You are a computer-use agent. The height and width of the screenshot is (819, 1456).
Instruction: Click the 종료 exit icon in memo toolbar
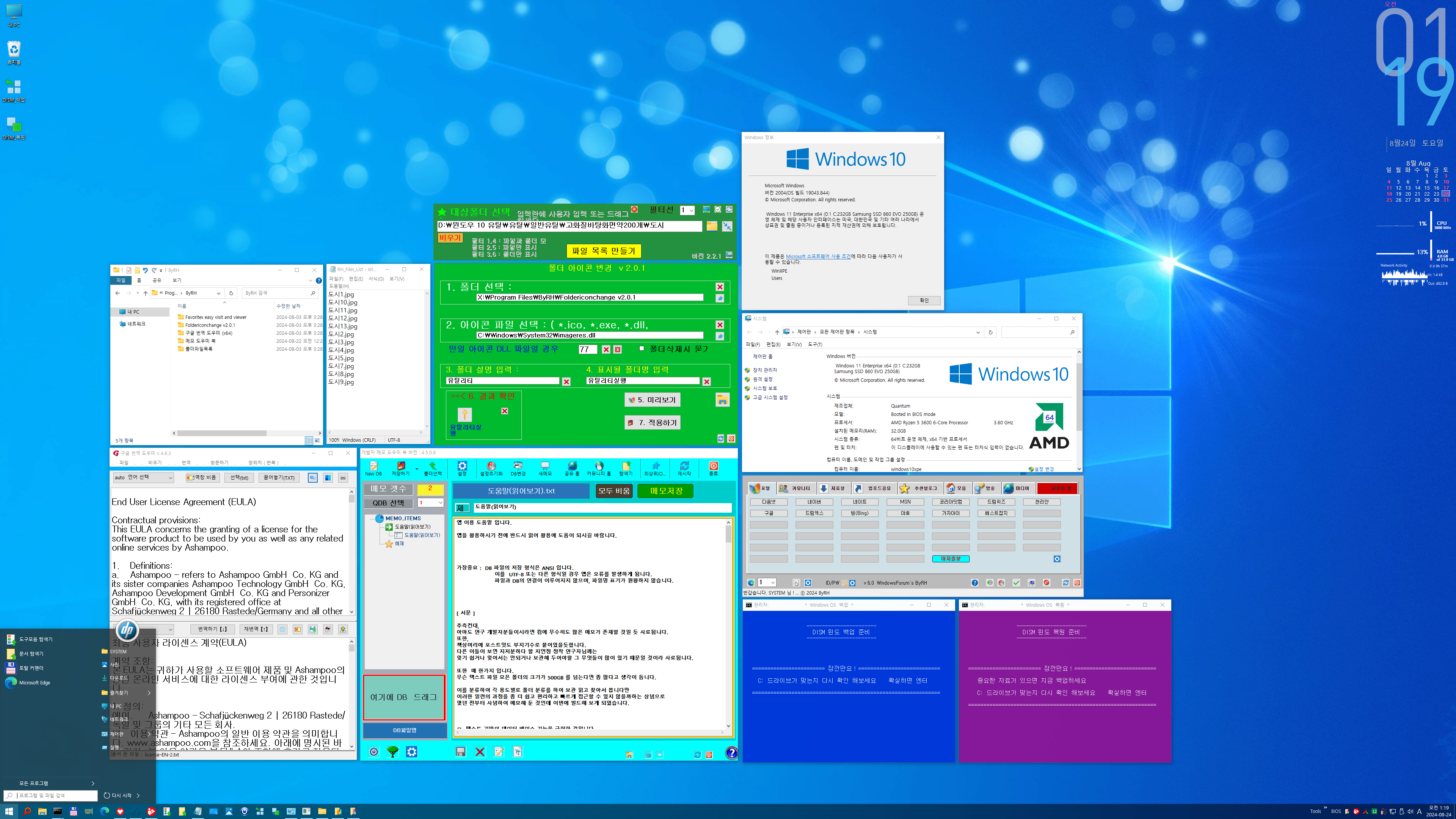point(713,469)
